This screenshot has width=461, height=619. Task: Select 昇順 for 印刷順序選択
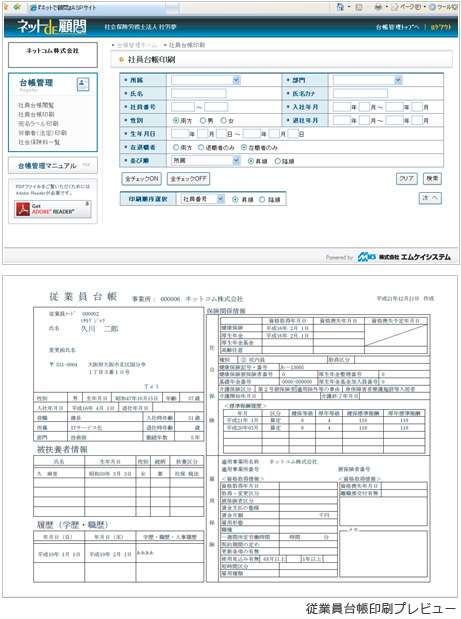coord(235,200)
